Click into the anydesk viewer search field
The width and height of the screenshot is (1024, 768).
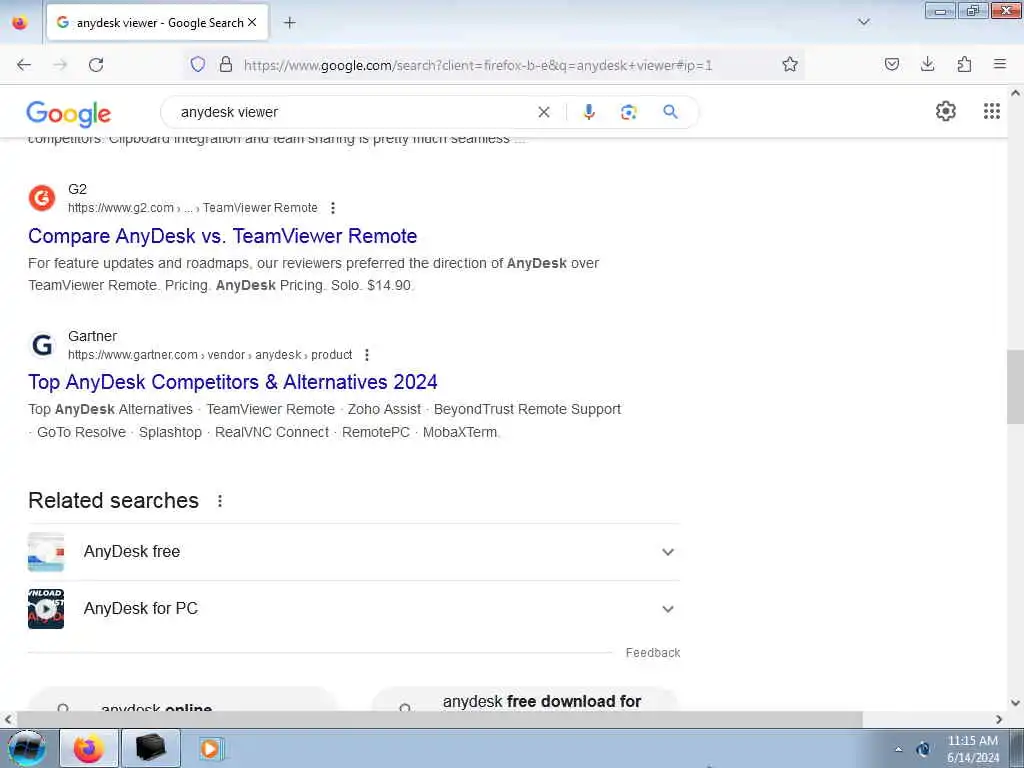click(353, 112)
